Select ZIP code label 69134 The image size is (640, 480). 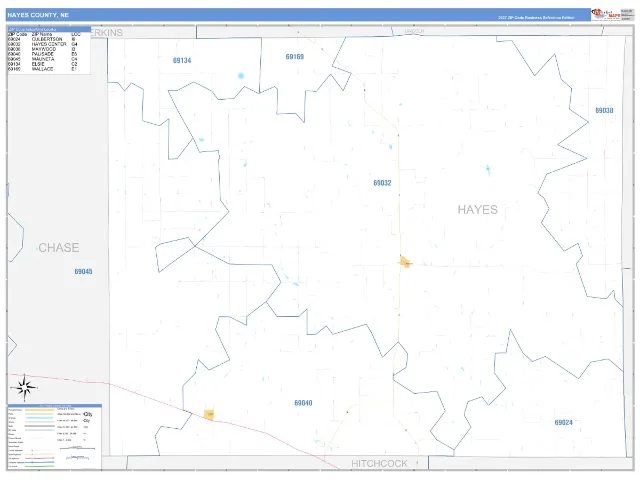(x=182, y=60)
